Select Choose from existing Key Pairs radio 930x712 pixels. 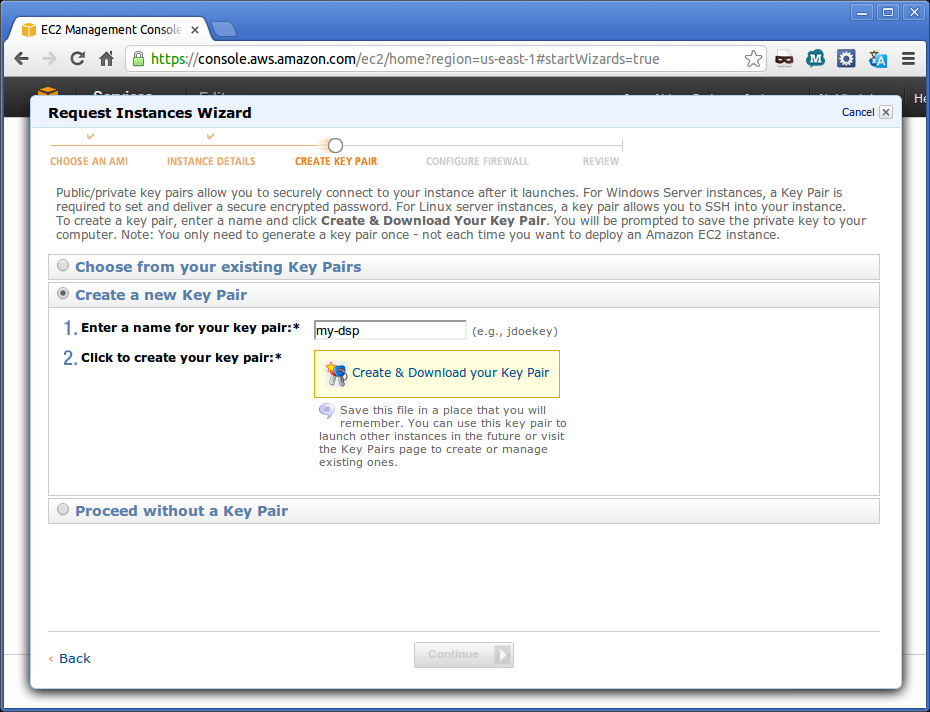click(x=63, y=265)
